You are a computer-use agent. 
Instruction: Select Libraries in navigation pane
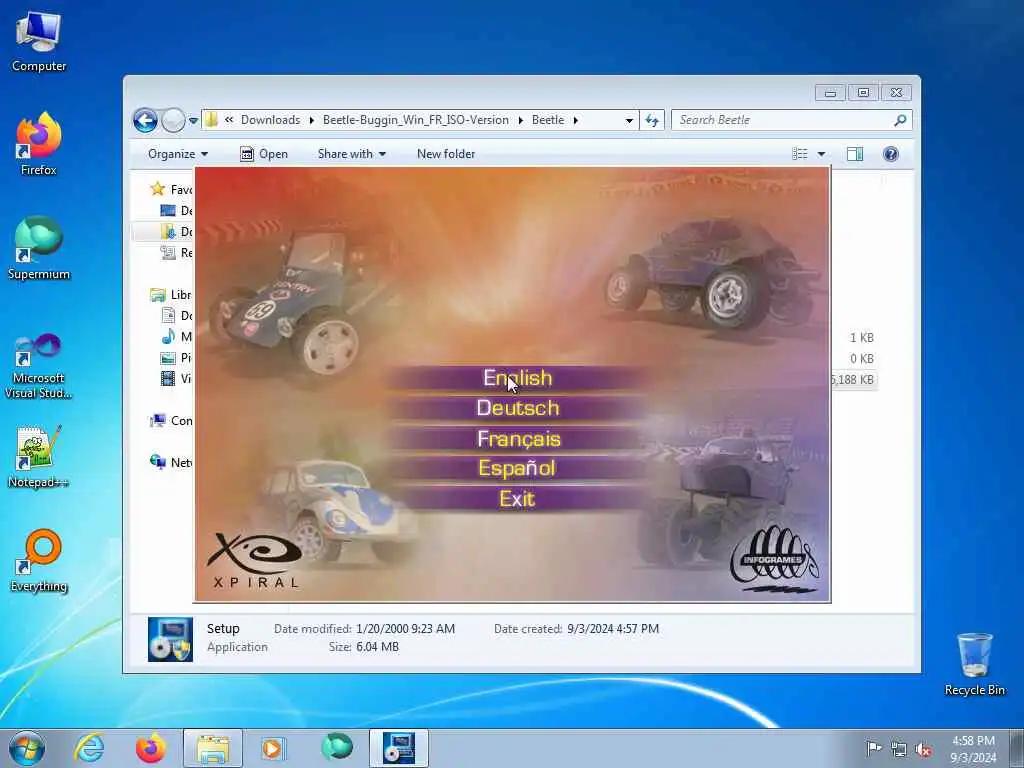point(171,295)
